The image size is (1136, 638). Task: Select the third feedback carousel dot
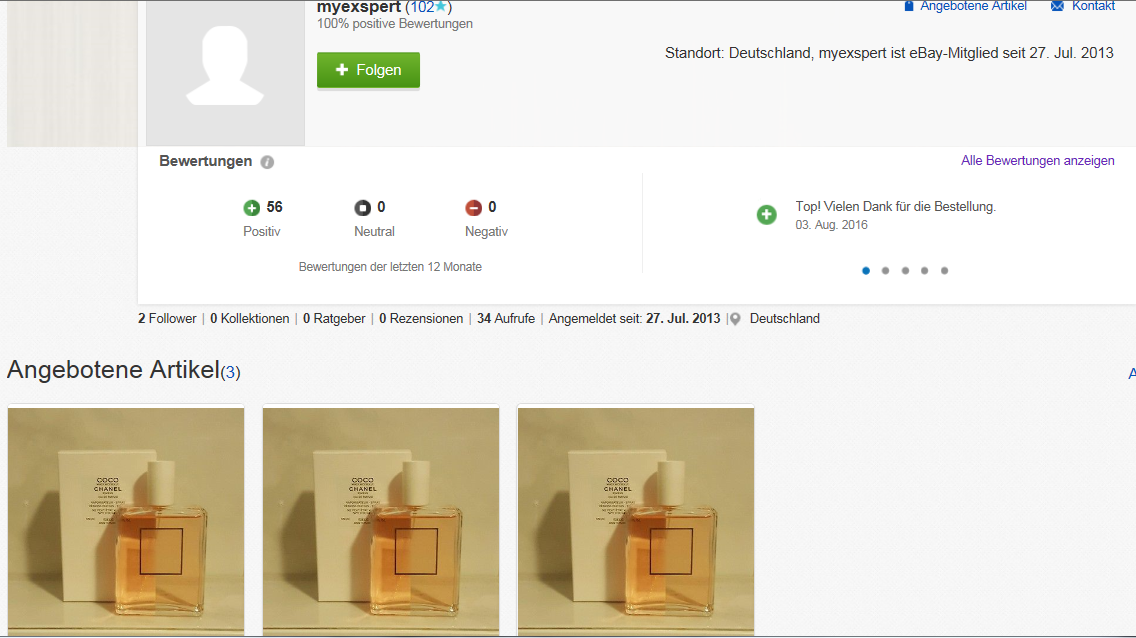pyautogui.click(x=905, y=271)
